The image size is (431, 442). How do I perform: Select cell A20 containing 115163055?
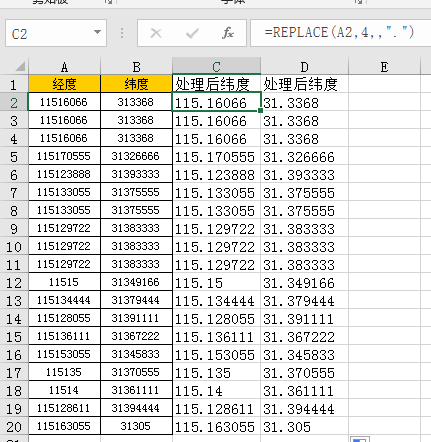tap(64, 426)
